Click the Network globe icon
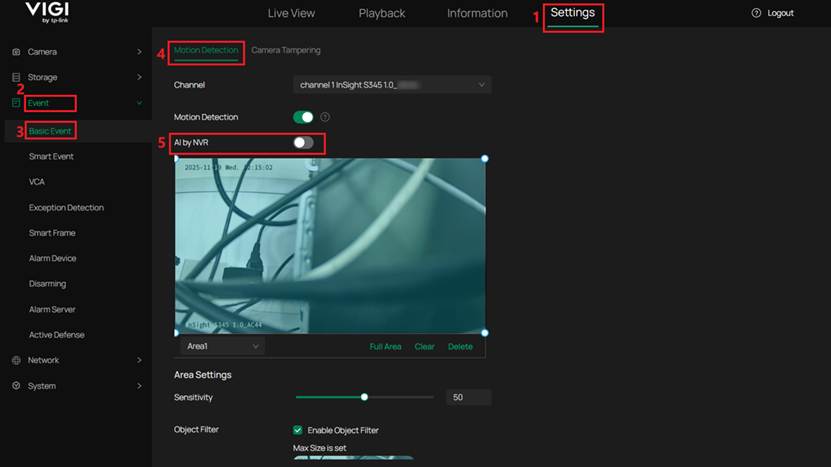 (16, 360)
